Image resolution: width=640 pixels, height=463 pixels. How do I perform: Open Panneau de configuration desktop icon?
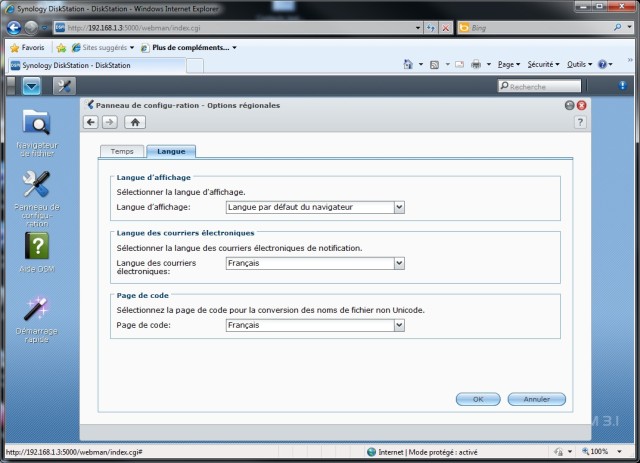(x=37, y=185)
